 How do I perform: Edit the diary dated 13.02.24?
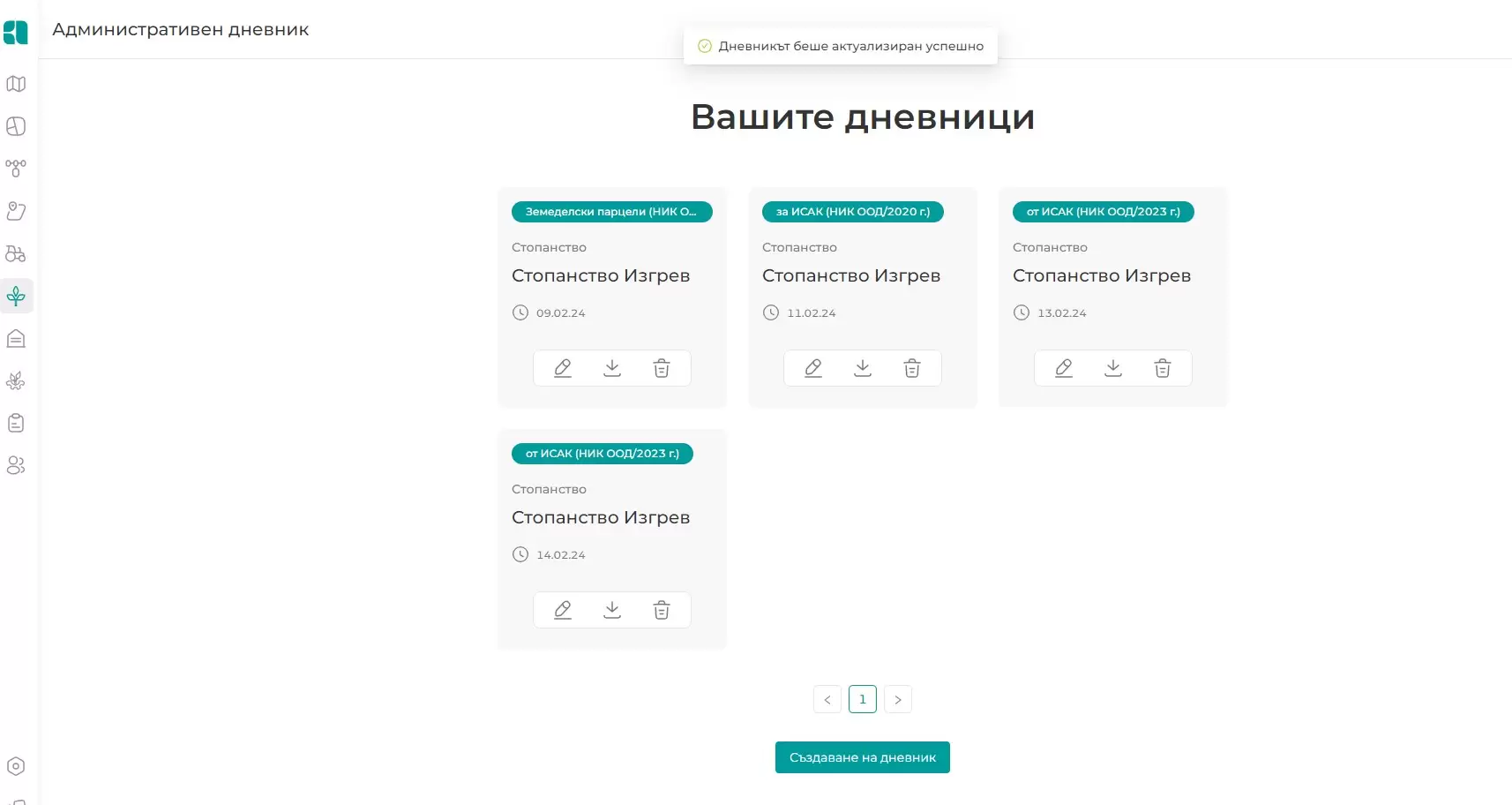coord(1064,368)
